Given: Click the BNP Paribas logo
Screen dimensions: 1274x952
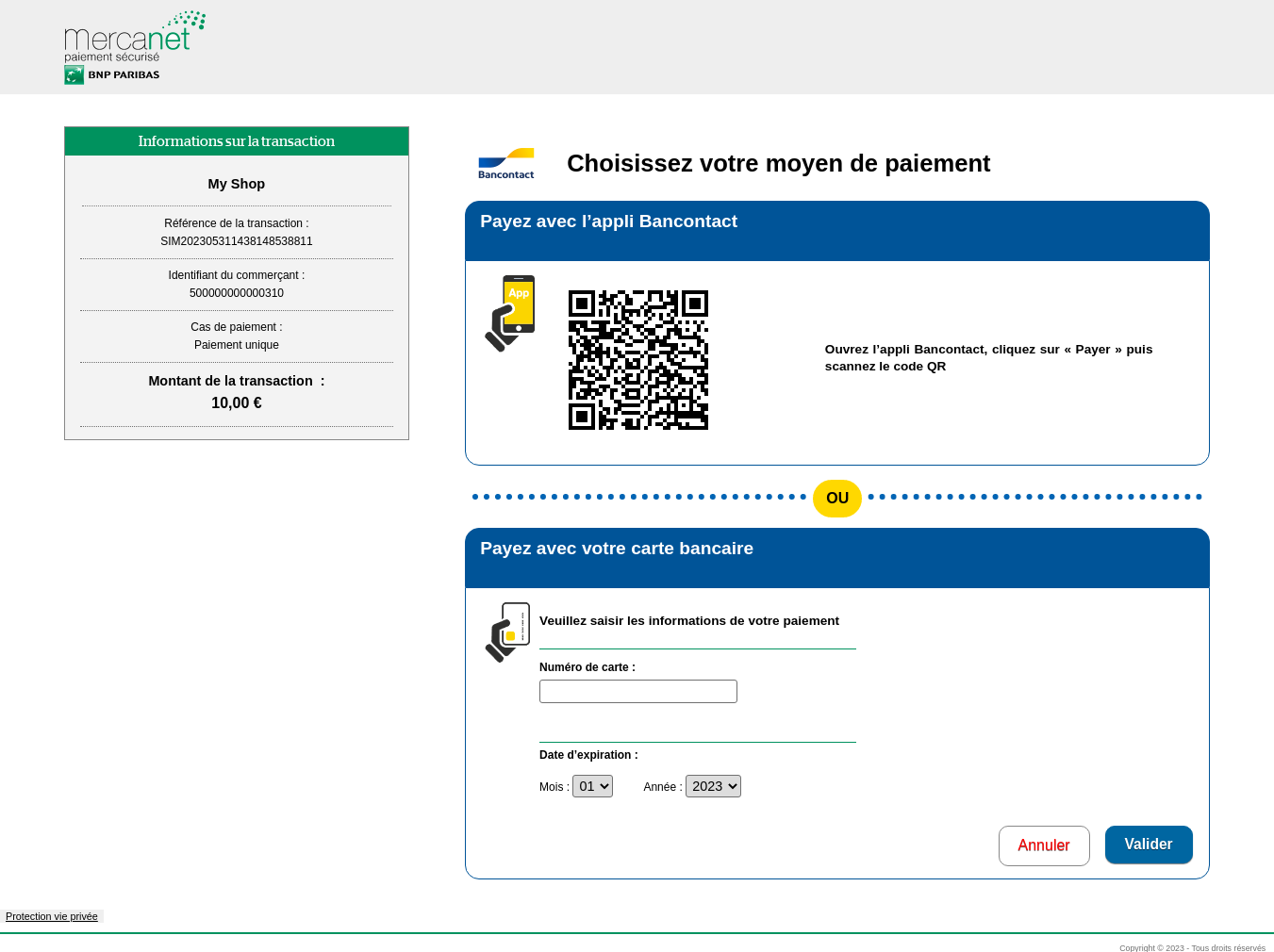Looking at the screenshot, I should pos(112,75).
